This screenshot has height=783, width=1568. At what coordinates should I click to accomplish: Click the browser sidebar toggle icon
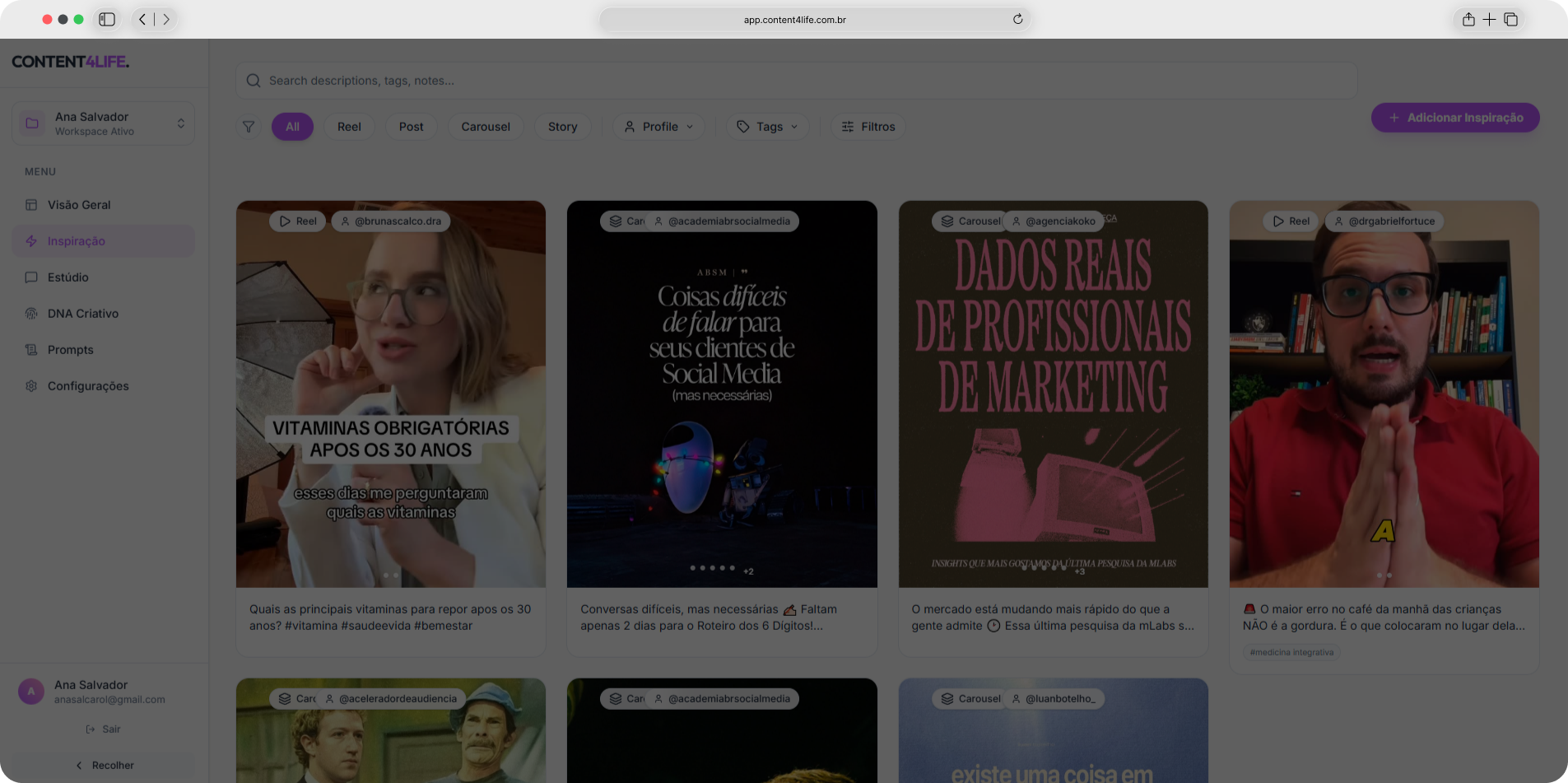(107, 19)
